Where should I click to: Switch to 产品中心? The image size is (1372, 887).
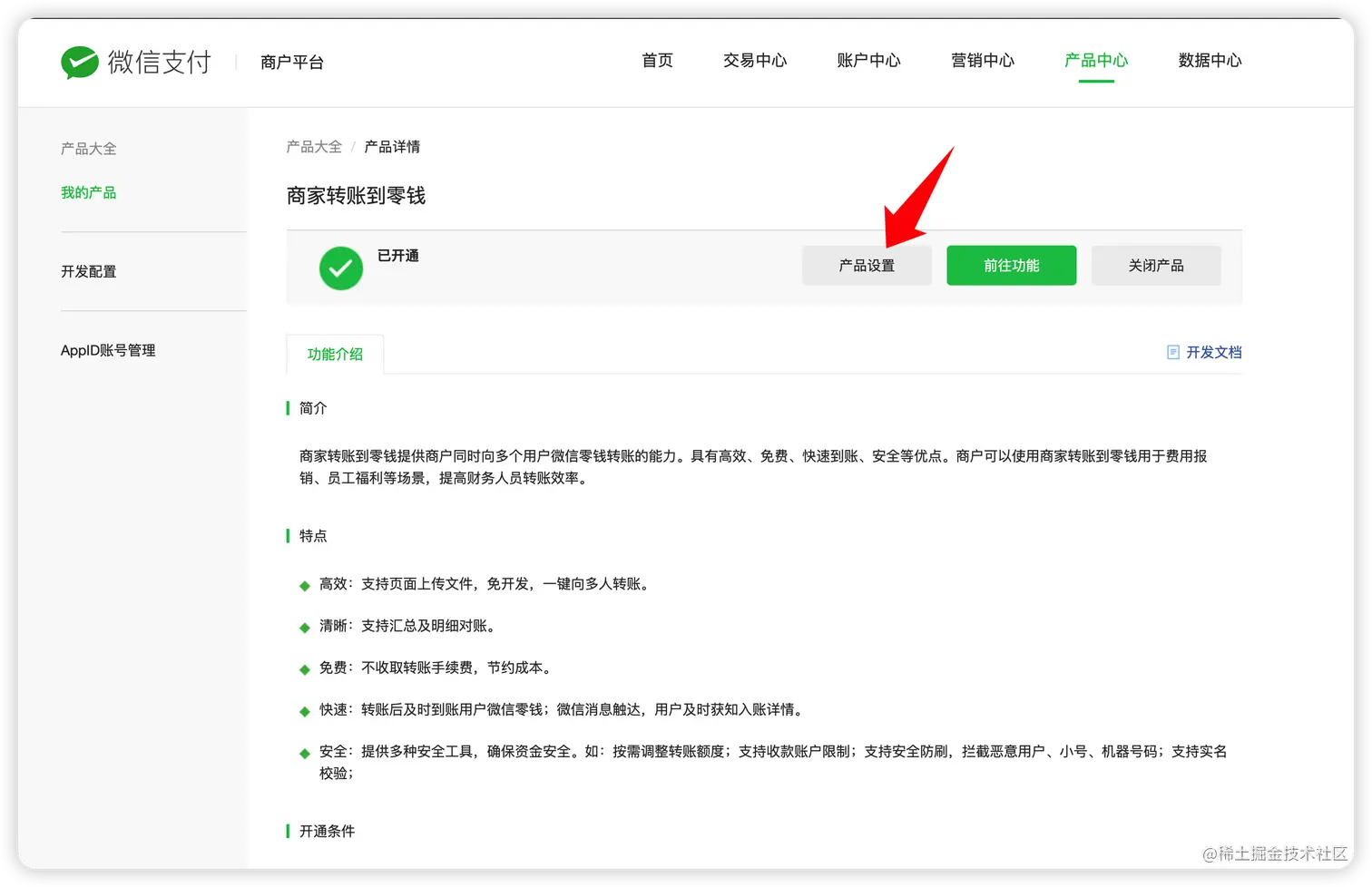pyautogui.click(x=1096, y=61)
